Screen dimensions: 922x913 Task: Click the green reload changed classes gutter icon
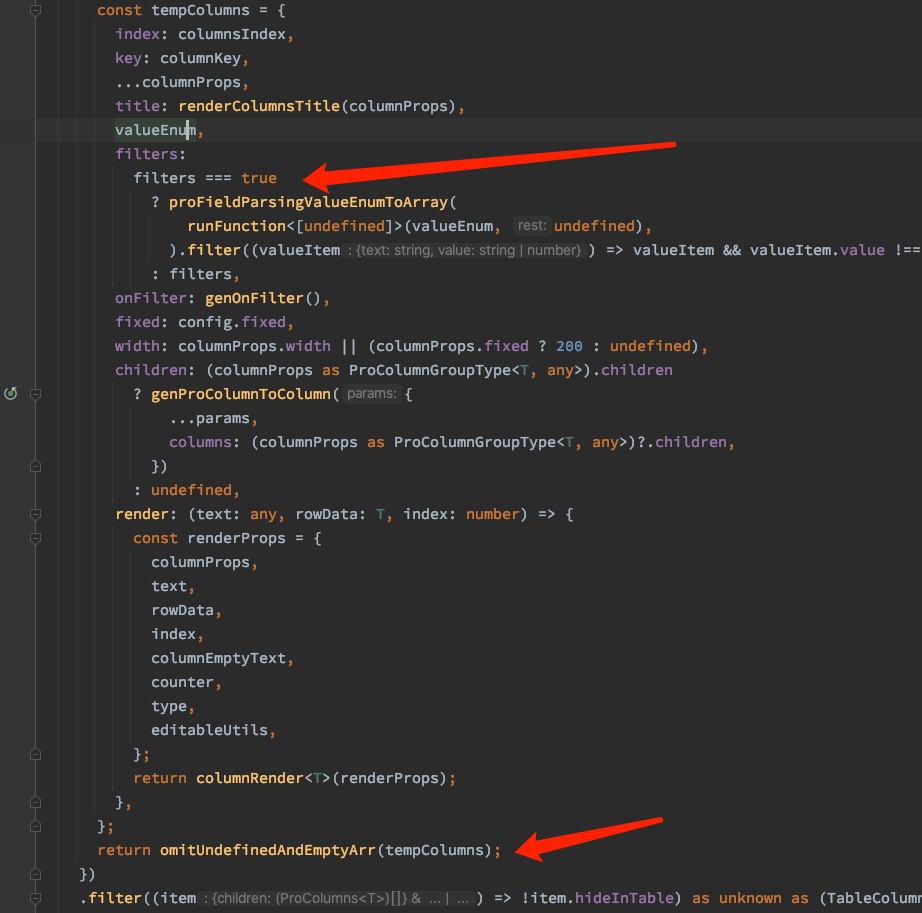click(10, 393)
